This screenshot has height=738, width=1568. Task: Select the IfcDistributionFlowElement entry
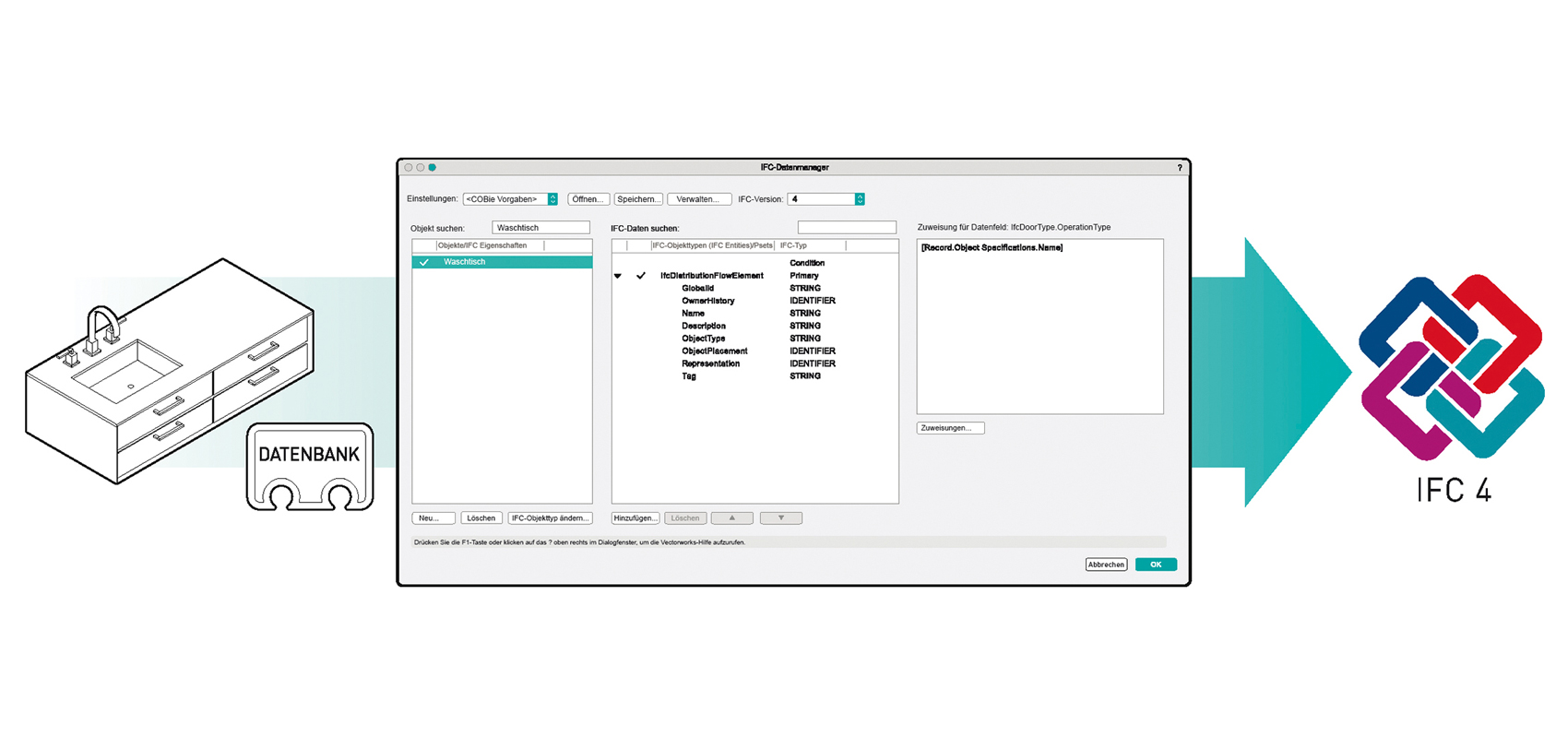tap(712, 276)
